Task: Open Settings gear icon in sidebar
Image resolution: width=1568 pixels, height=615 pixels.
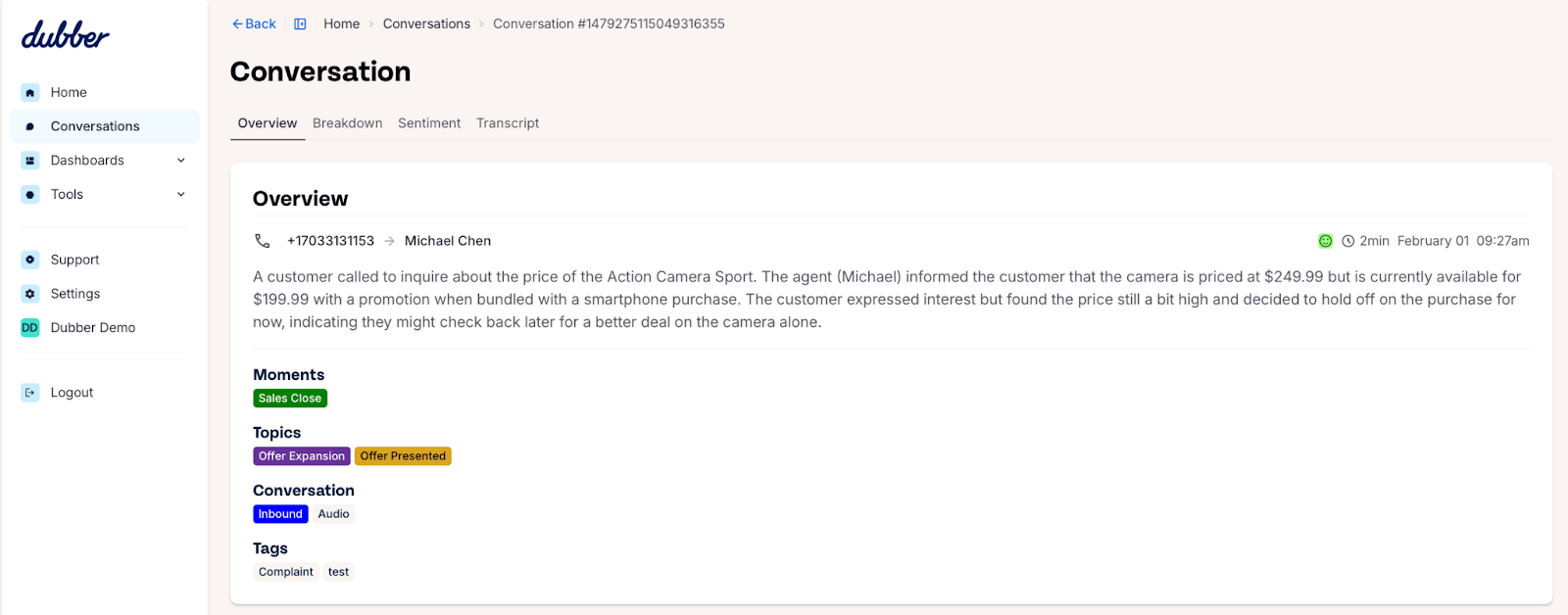Action: point(30,294)
